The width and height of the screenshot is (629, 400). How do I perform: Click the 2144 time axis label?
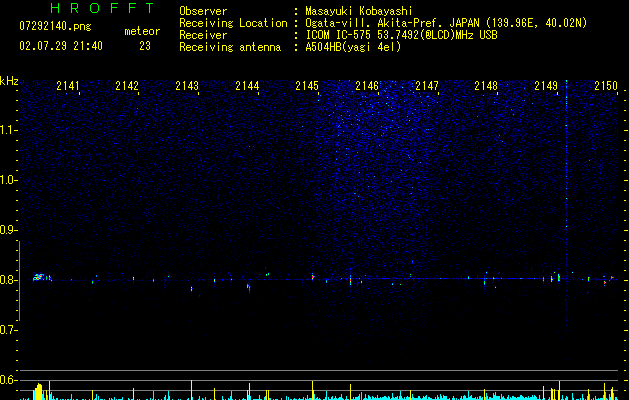pyautogui.click(x=247, y=86)
